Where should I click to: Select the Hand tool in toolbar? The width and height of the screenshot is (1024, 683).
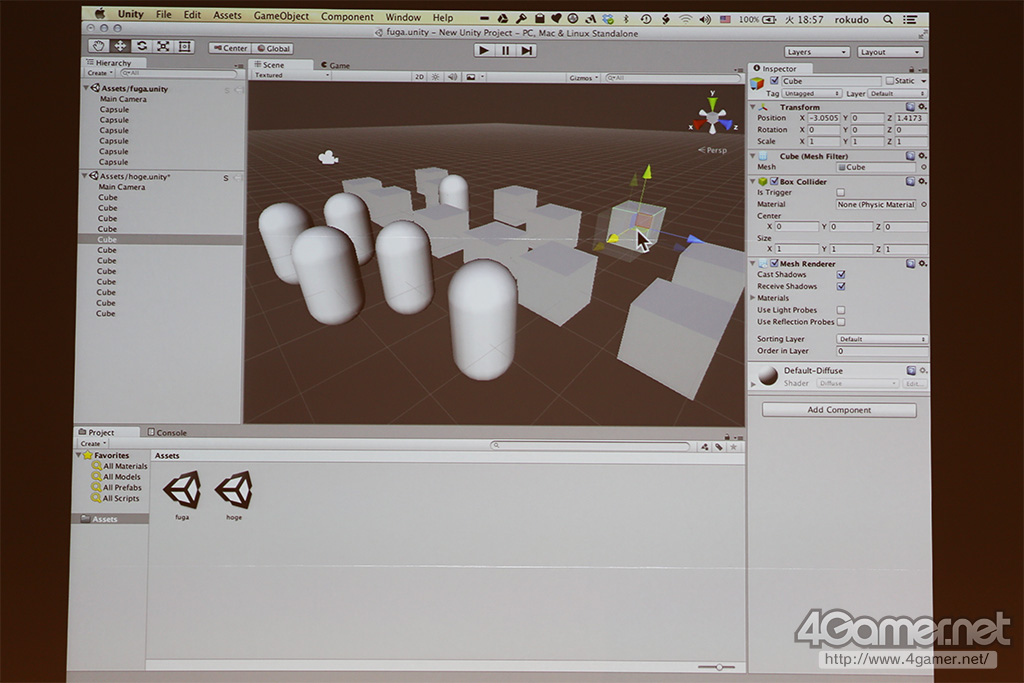(x=98, y=46)
